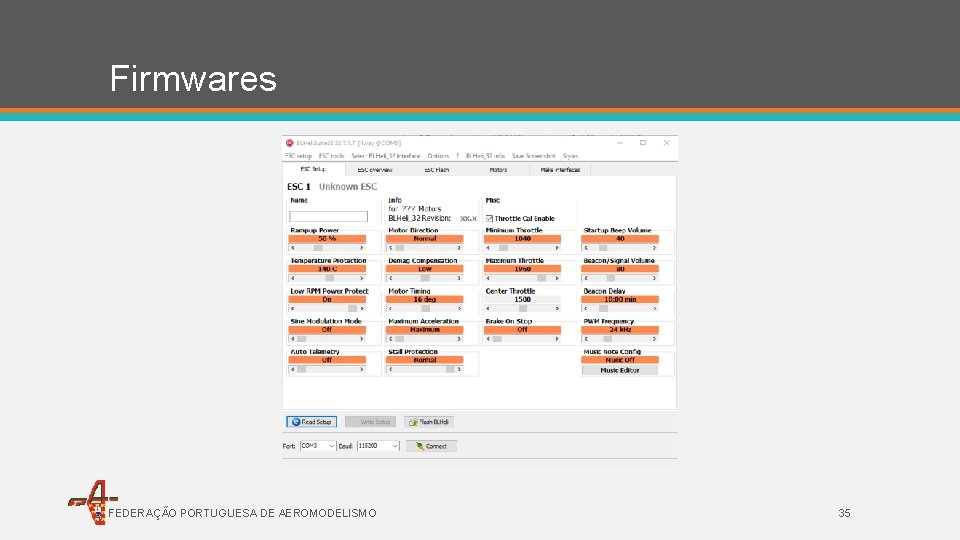Increase Rampup Power with right arrow
The height and width of the screenshot is (540, 960).
362,248
